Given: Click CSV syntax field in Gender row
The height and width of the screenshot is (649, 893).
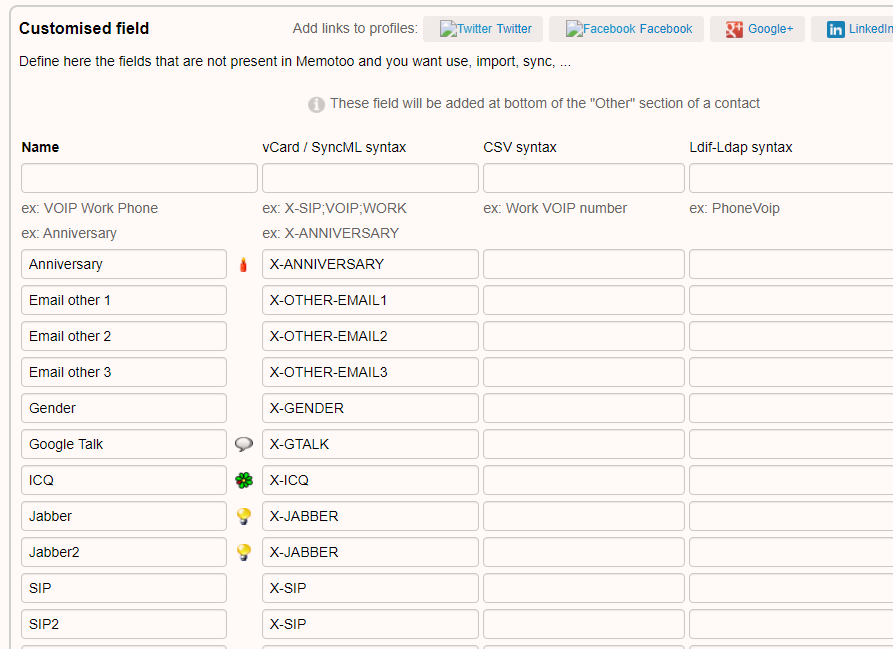Looking at the screenshot, I should coord(584,408).
